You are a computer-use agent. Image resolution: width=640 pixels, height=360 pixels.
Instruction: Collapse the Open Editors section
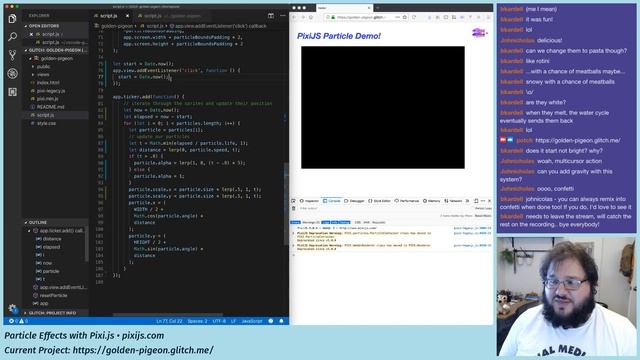point(55,26)
